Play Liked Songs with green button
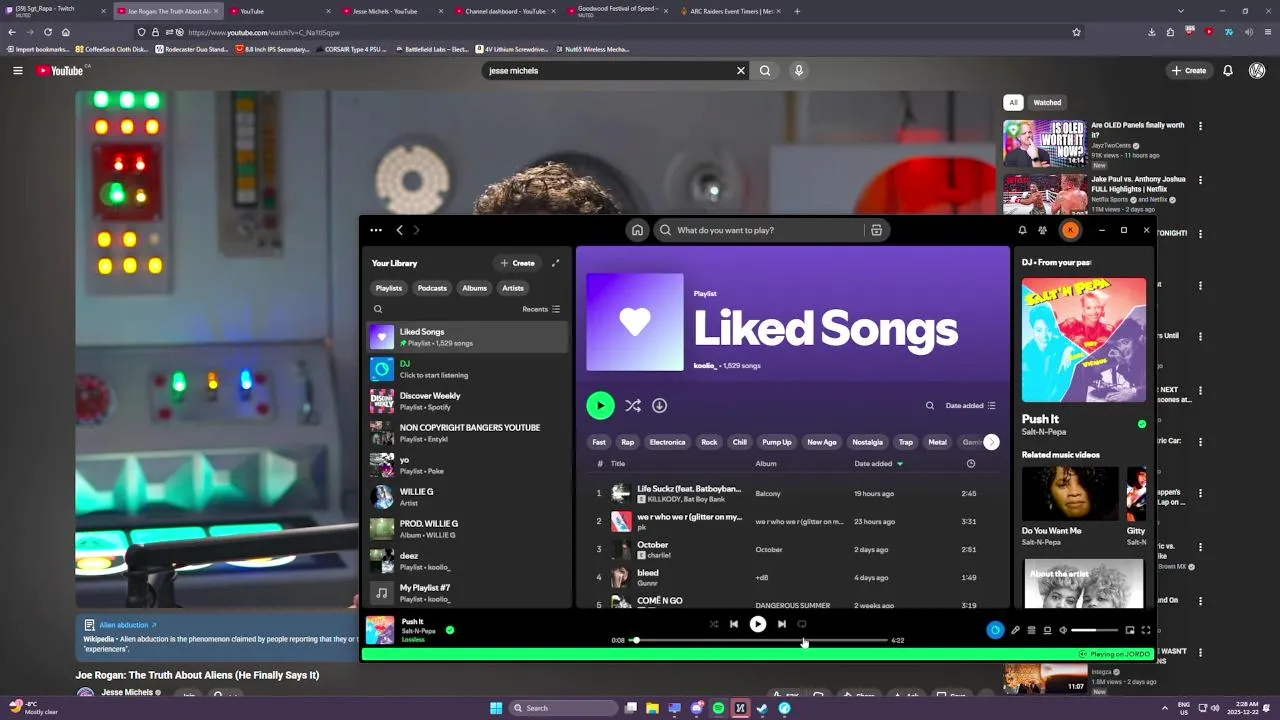 pos(600,405)
